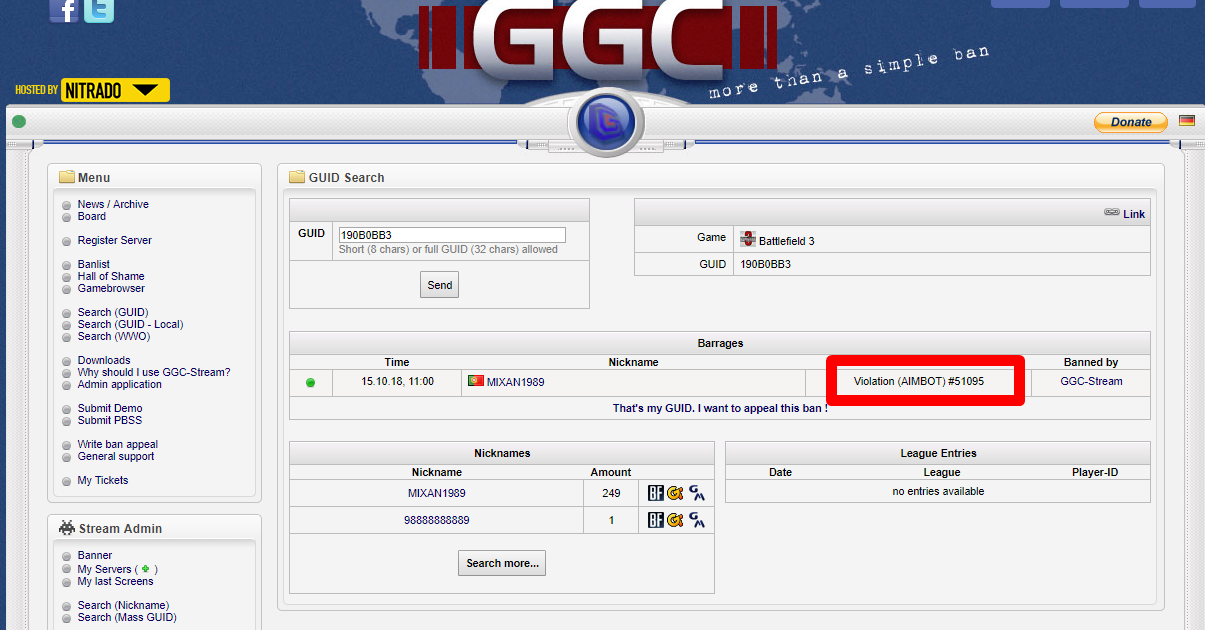Focus the GUID input field
Viewport: 1205px width, 630px height.
click(451, 235)
